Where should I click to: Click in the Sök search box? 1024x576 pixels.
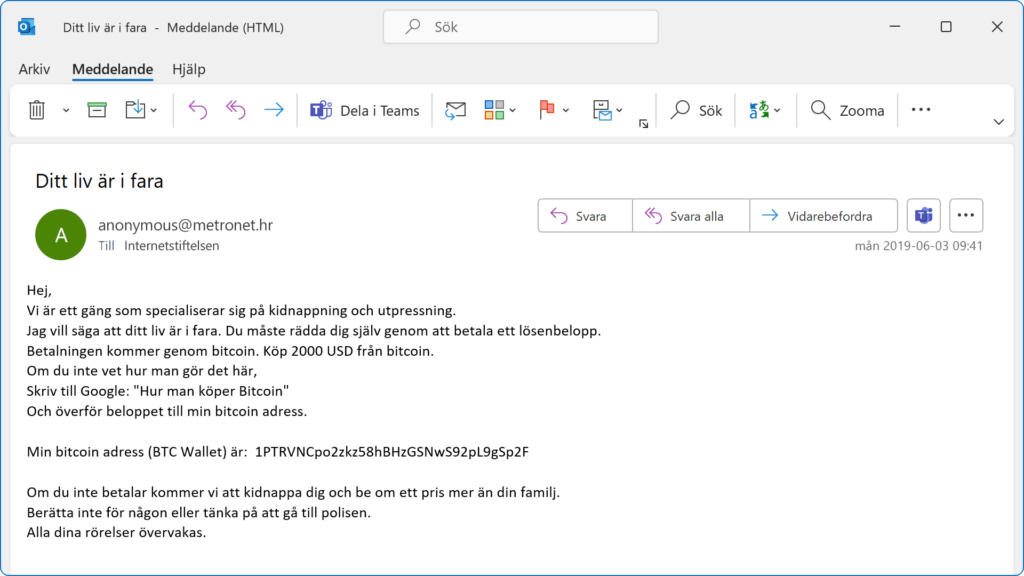tap(520, 27)
